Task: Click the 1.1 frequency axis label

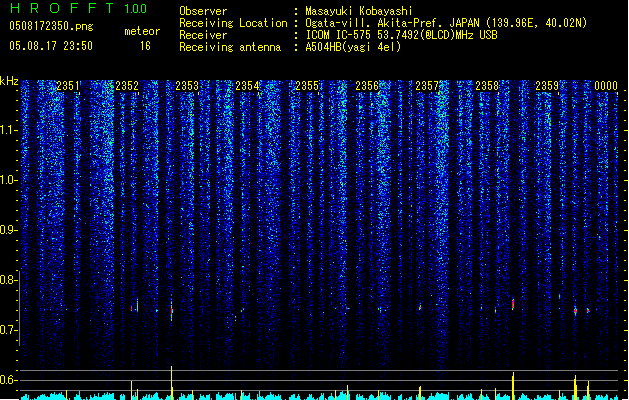Action: [x=8, y=130]
